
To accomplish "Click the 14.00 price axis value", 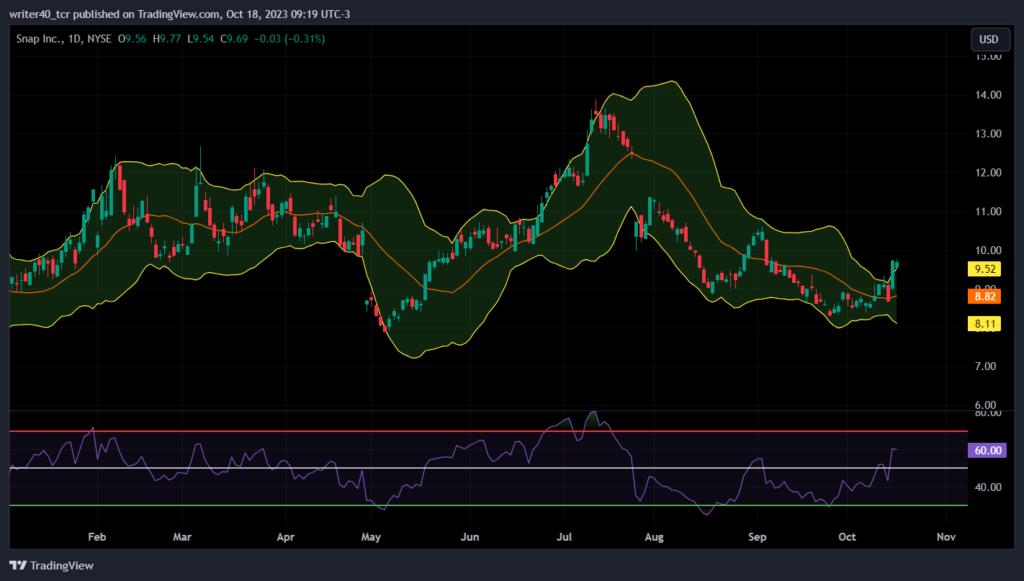I will [x=988, y=95].
